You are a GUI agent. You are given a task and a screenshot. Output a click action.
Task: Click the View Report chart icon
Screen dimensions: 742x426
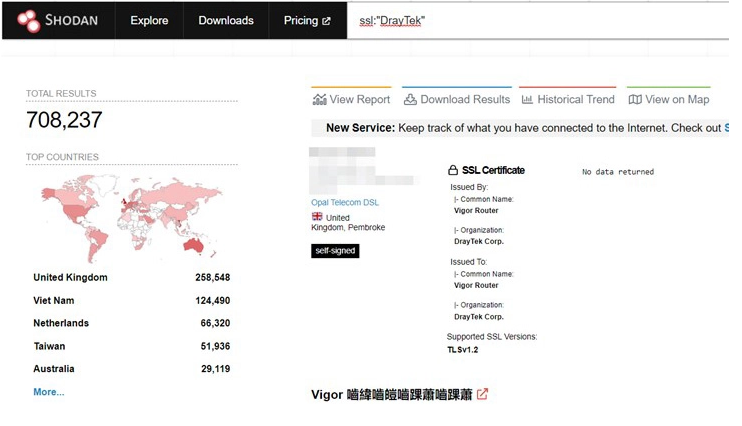pos(319,99)
